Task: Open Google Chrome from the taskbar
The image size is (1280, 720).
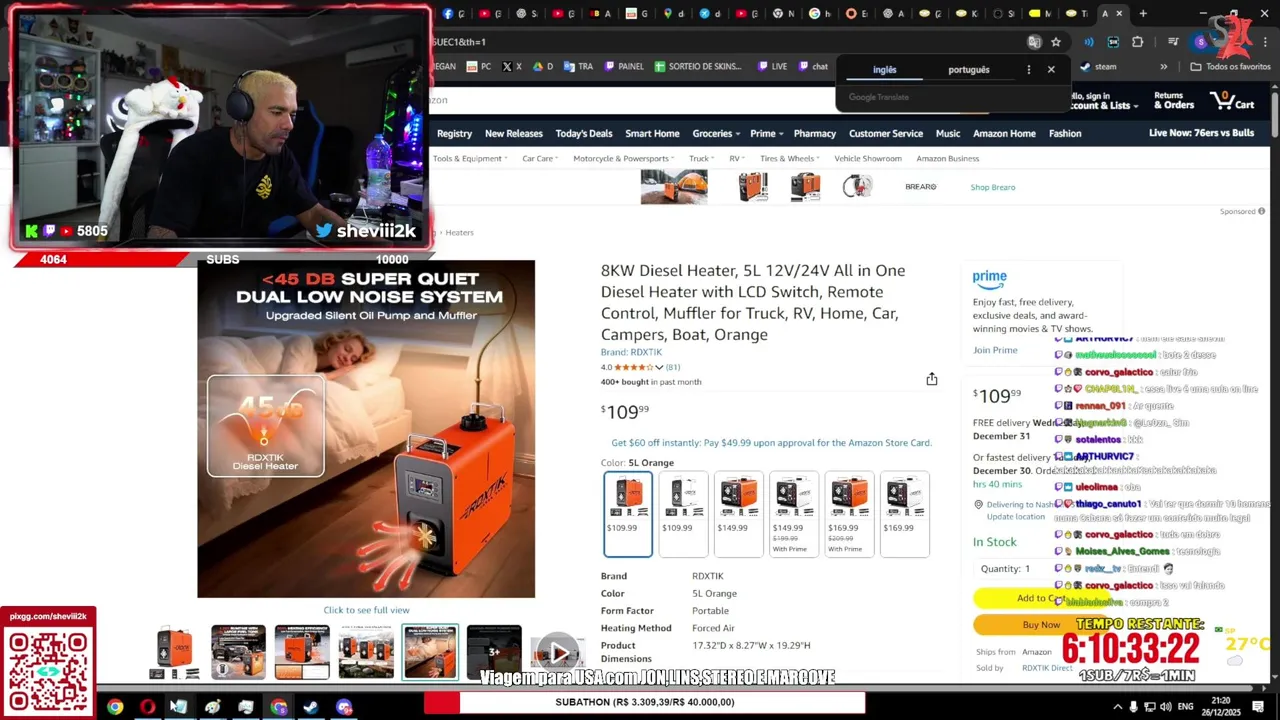Action: 115,707
